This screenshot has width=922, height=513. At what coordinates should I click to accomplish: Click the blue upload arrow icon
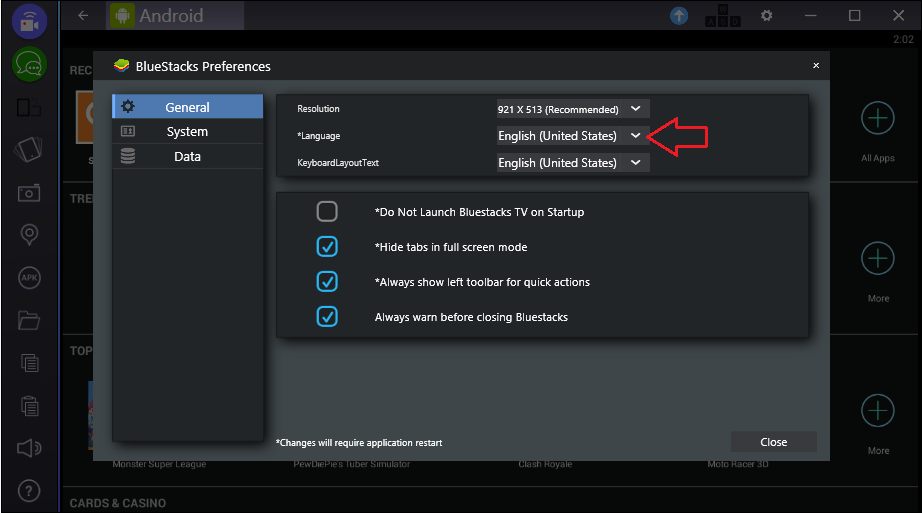(x=679, y=16)
